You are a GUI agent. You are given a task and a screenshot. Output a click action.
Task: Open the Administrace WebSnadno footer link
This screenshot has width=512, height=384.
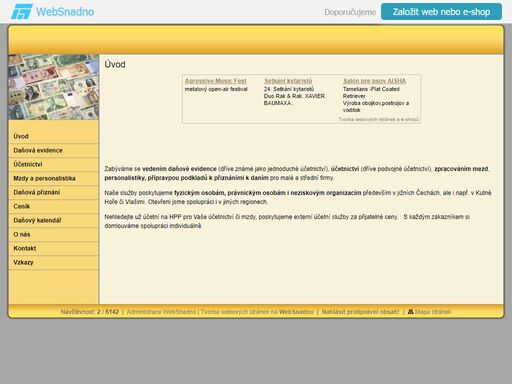click(161, 312)
